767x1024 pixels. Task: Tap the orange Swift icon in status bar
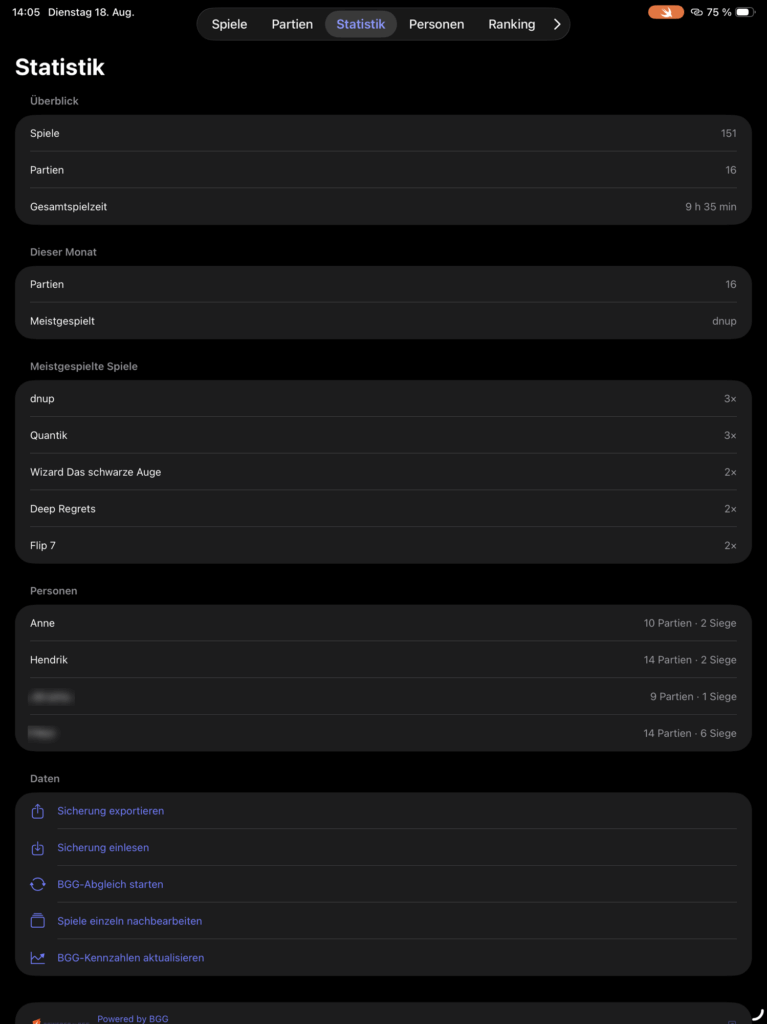[x=666, y=12]
